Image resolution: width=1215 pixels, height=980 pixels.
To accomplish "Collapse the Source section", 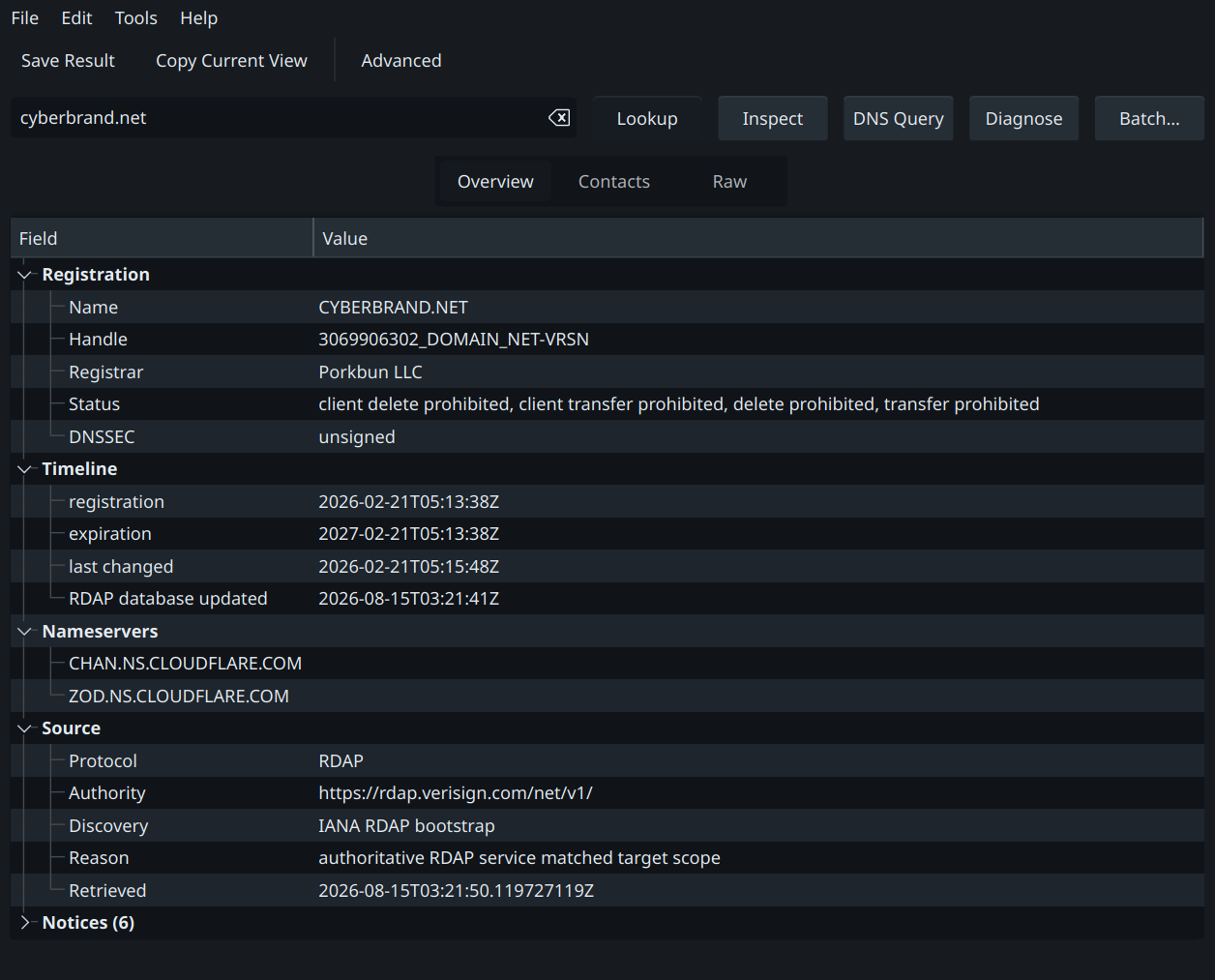I will [25, 728].
